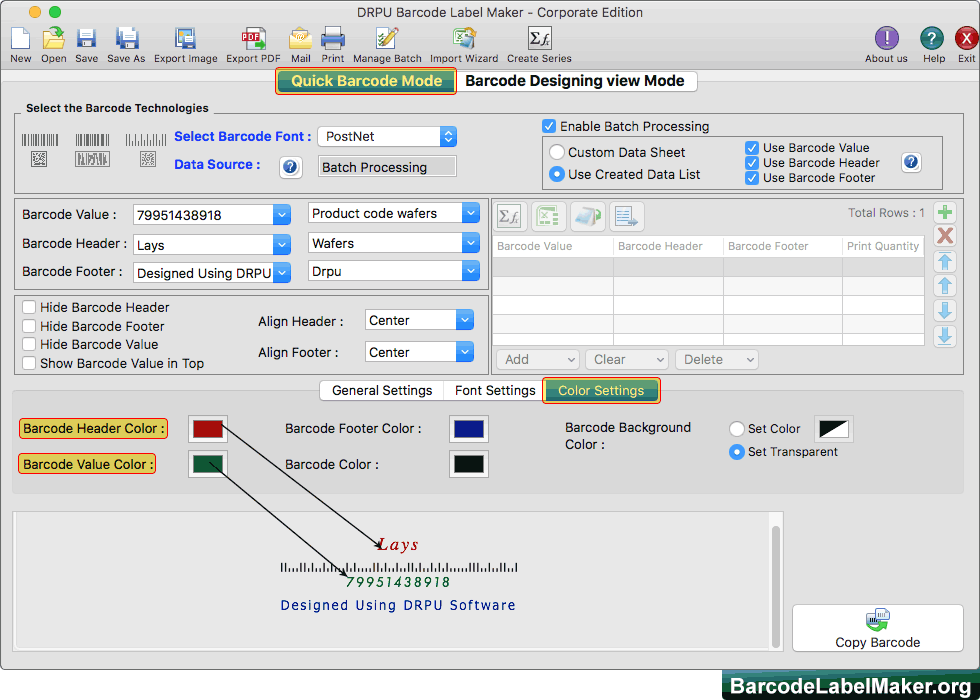980x700 pixels.
Task: Select Set Color background radio button
Action: click(x=737, y=429)
